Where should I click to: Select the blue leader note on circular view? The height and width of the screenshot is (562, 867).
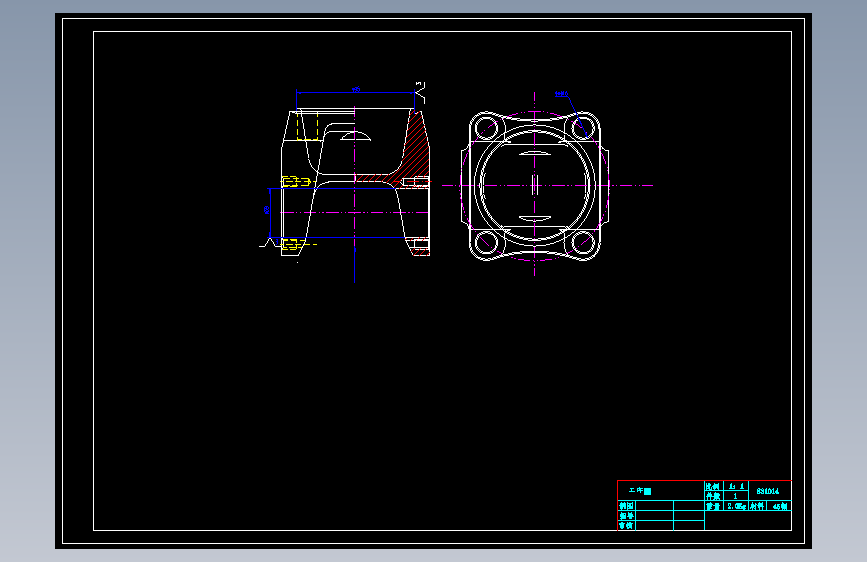click(x=561, y=94)
